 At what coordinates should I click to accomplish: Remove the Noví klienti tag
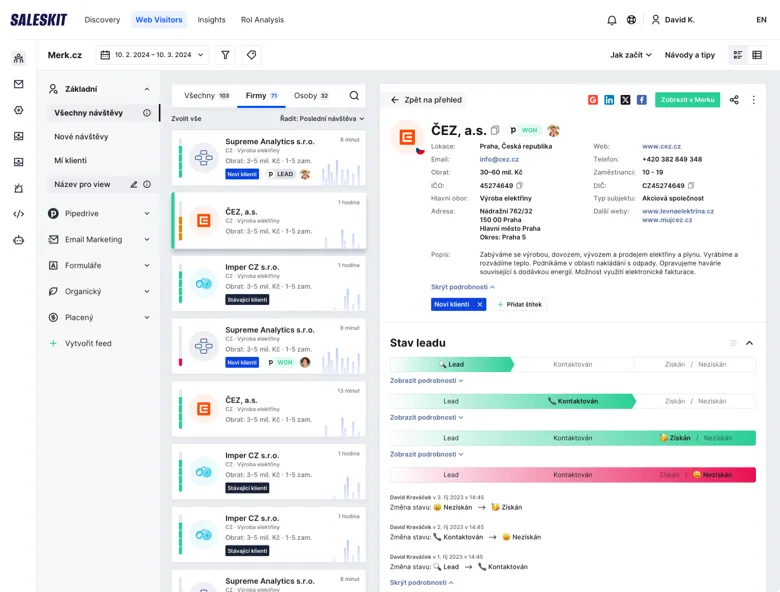pos(480,304)
